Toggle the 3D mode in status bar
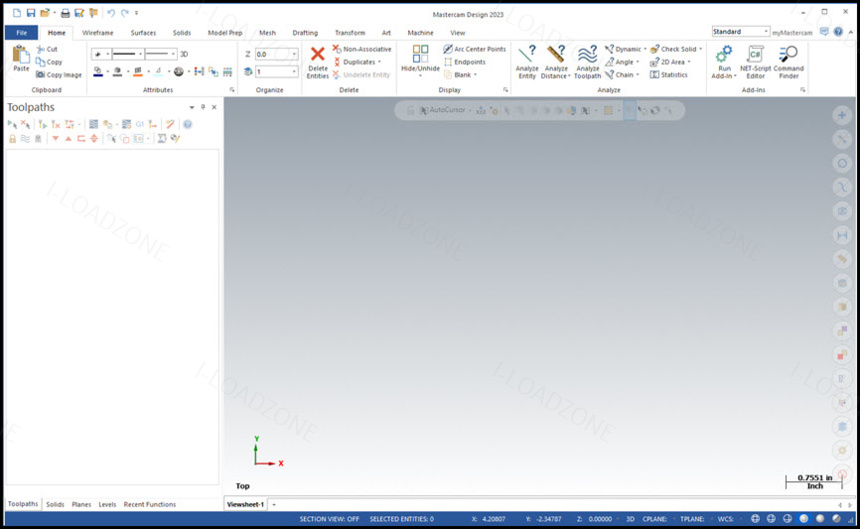Viewport: 860px width, 529px height. pos(630,519)
